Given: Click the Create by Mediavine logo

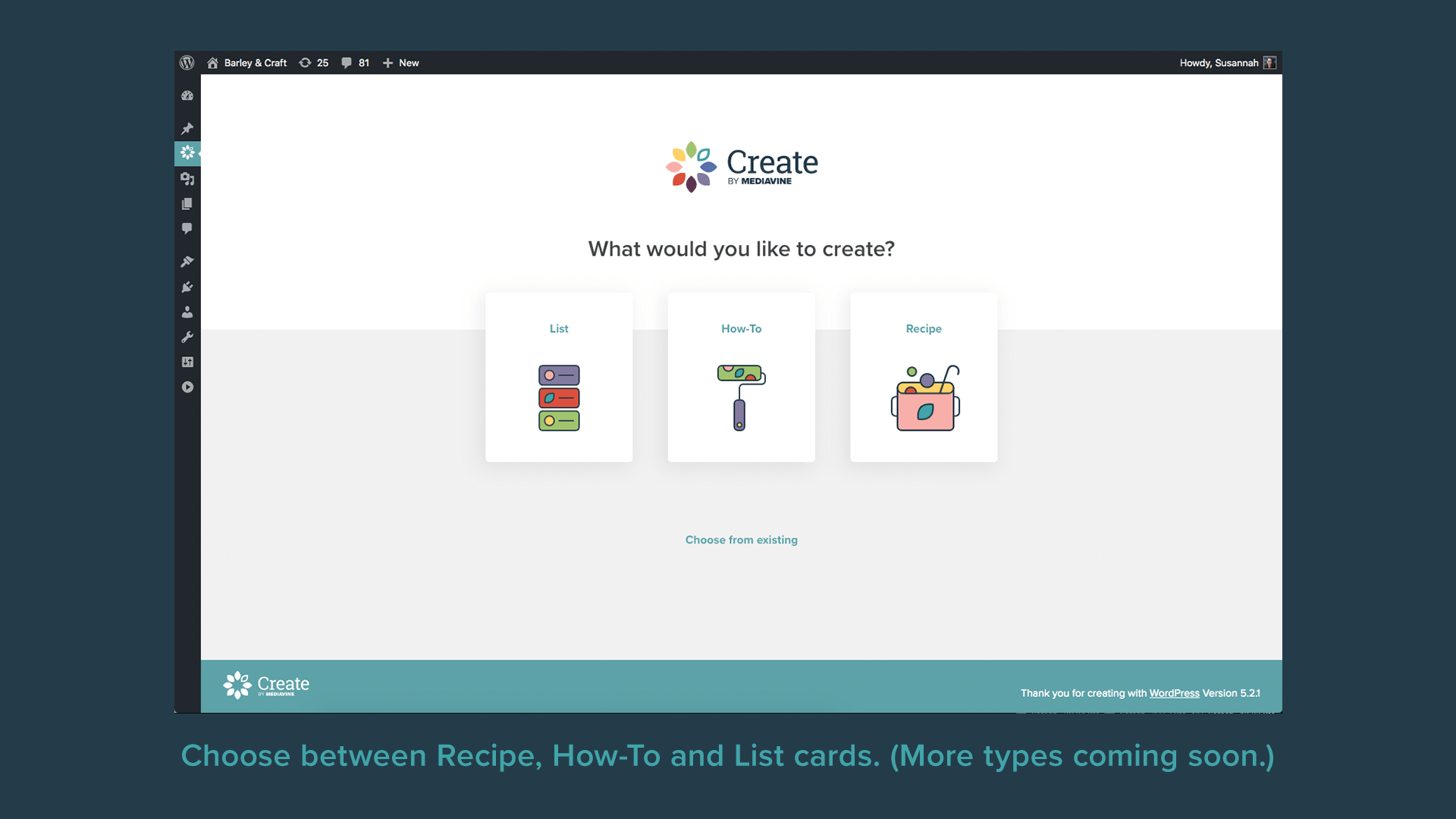Looking at the screenshot, I should [740, 166].
